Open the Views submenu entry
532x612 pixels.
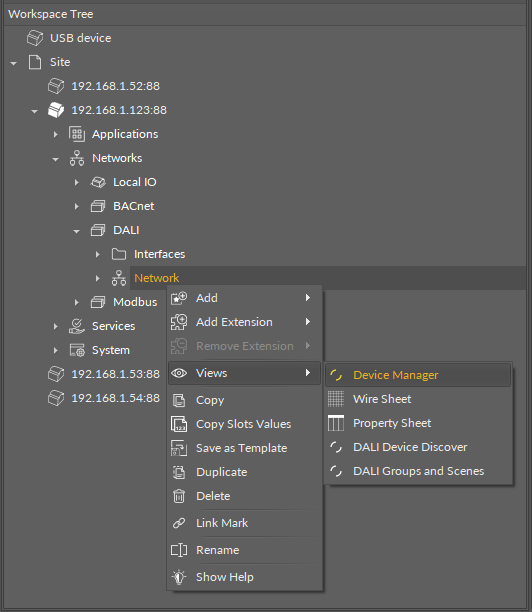point(245,373)
